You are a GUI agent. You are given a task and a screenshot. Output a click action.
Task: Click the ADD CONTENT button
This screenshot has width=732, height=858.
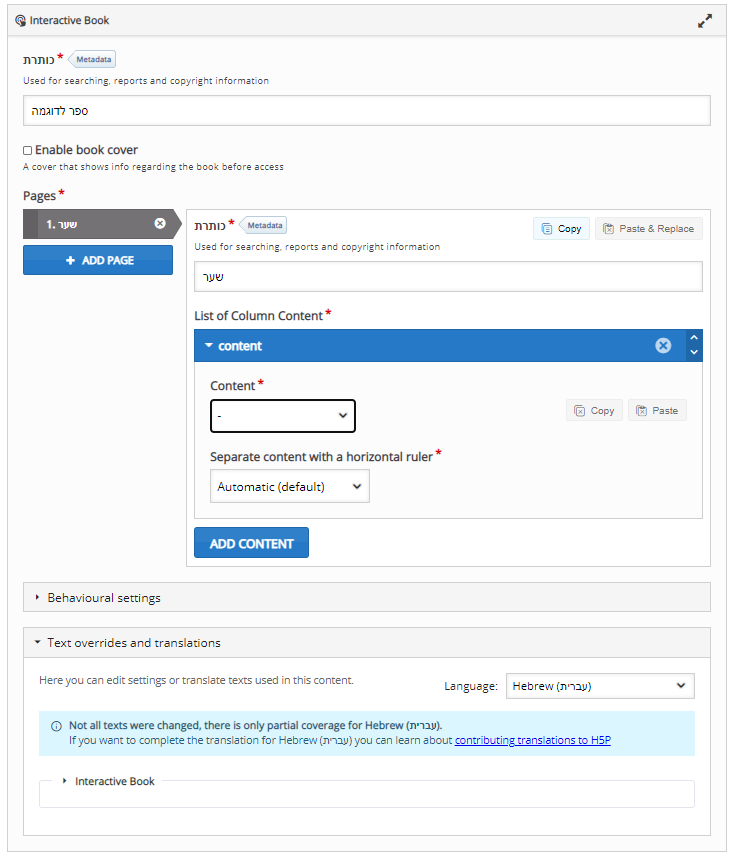pyautogui.click(x=251, y=543)
